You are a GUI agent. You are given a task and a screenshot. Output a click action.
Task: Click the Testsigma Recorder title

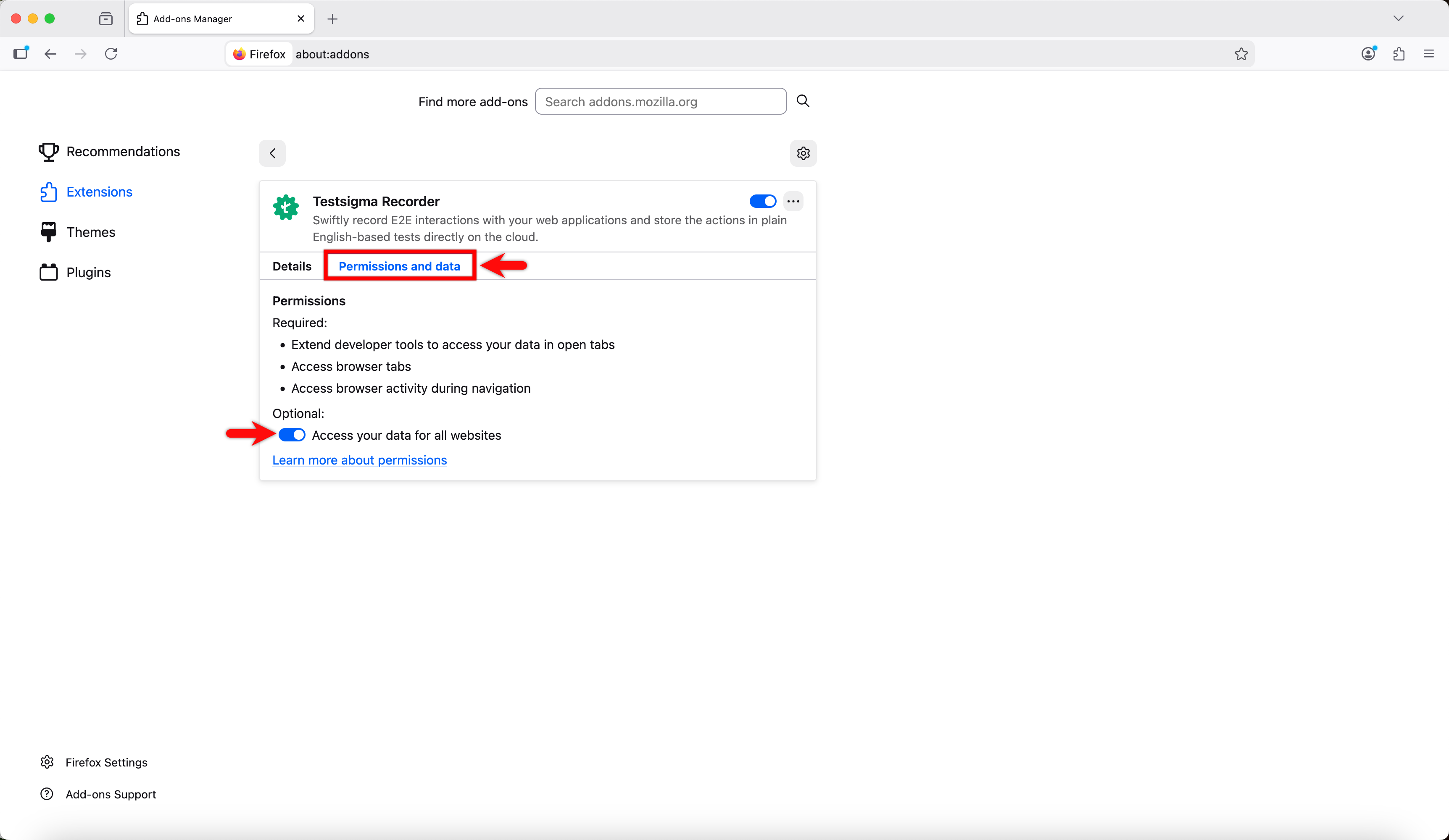[x=376, y=201]
